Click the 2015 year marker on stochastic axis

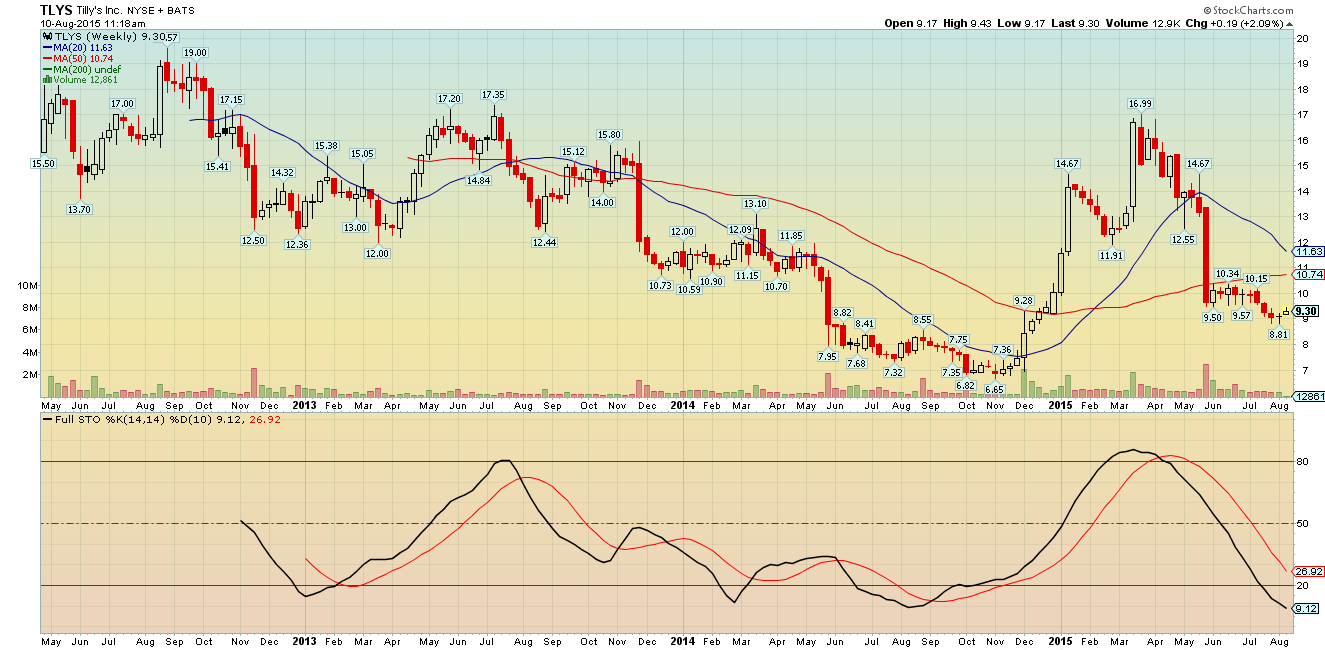(x=1060, y=640)
